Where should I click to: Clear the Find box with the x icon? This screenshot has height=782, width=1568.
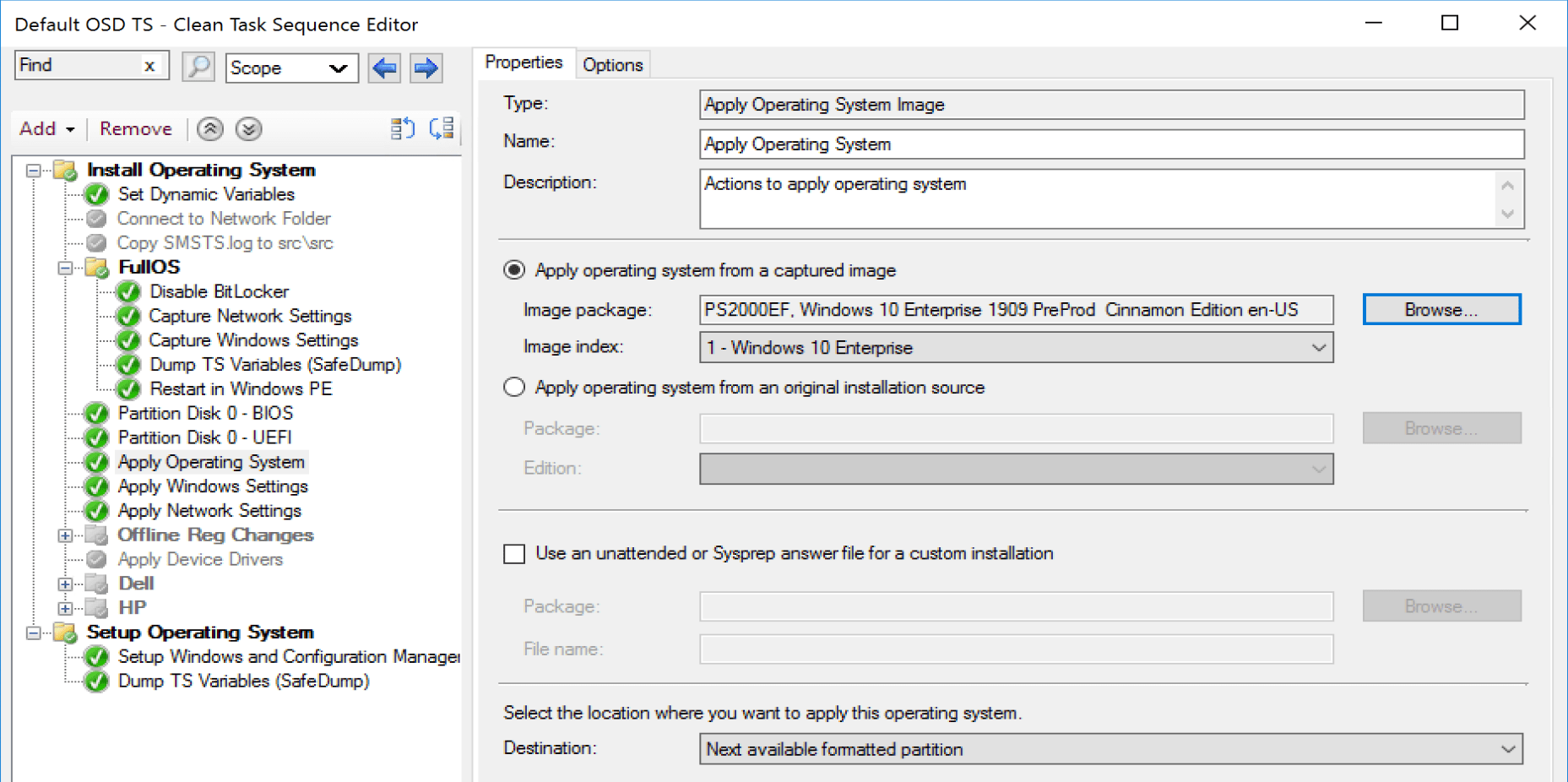coord(150,65)
